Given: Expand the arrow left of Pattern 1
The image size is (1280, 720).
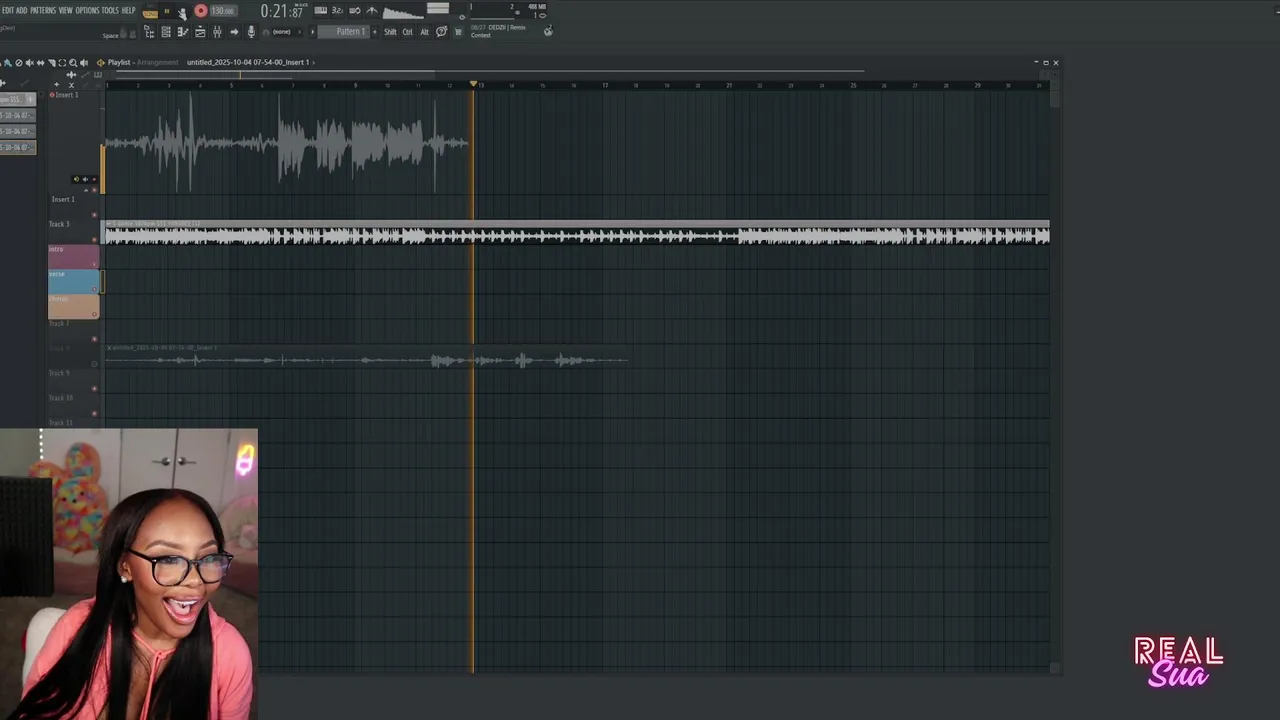Looking at the screenshot, I should (x=313, y=32).
